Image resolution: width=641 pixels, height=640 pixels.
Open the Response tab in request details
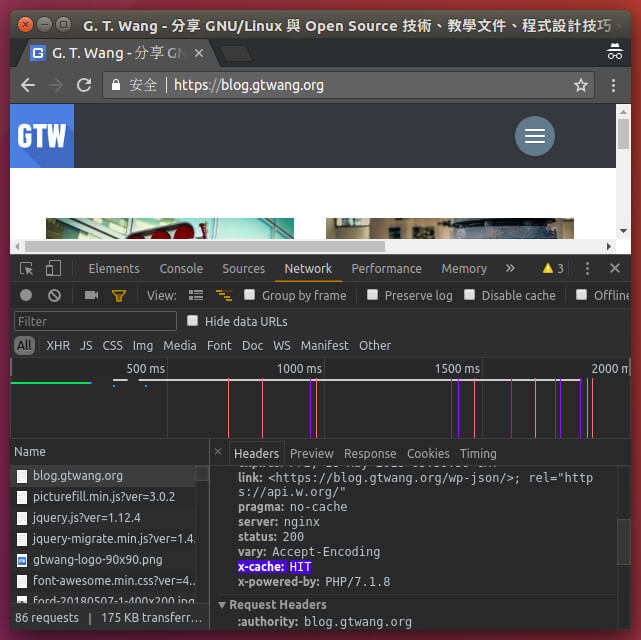click(370, 453)
